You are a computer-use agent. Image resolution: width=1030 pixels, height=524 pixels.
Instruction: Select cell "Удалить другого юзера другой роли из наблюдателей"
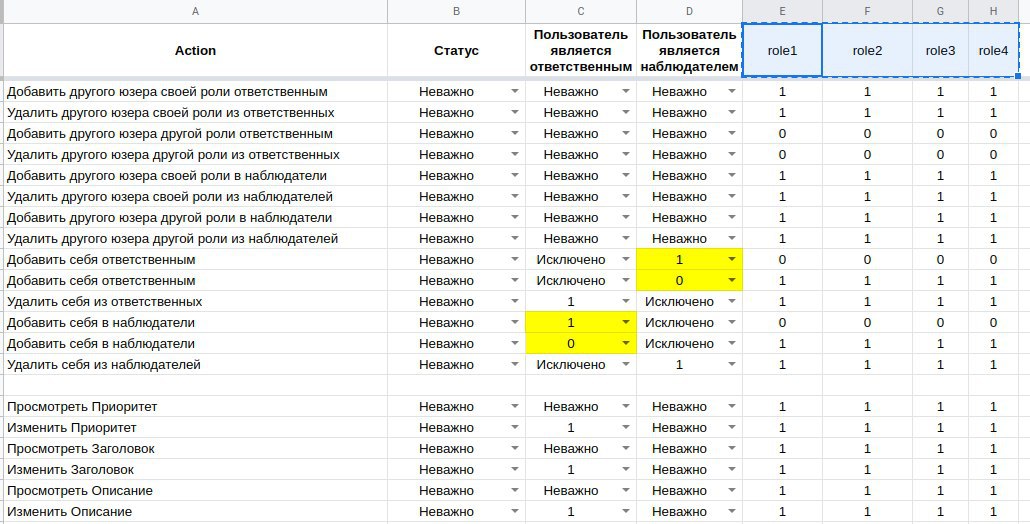195,239
